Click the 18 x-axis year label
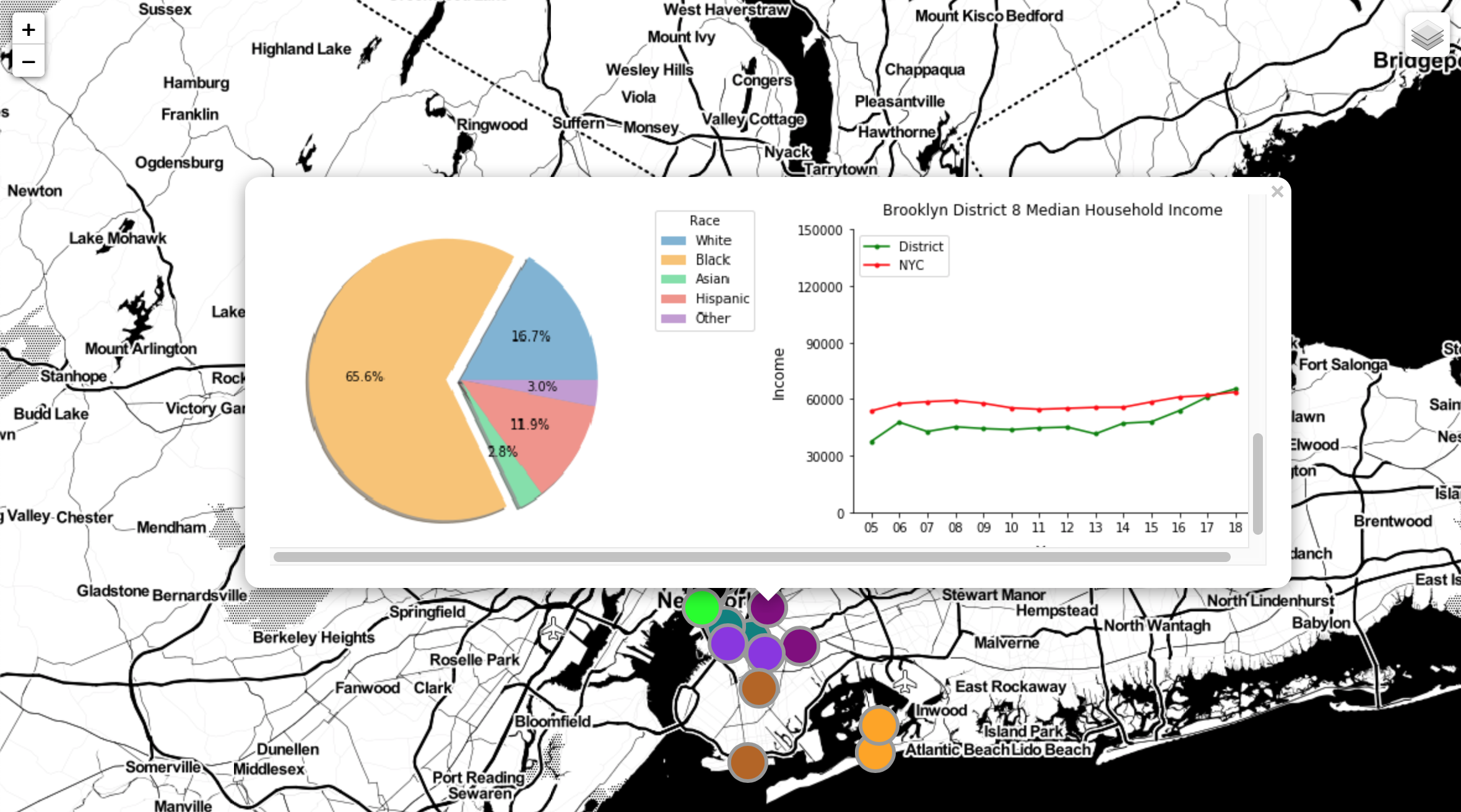Image resolution: width=1461 pixels, height=812 pixels. point(1235,527)
